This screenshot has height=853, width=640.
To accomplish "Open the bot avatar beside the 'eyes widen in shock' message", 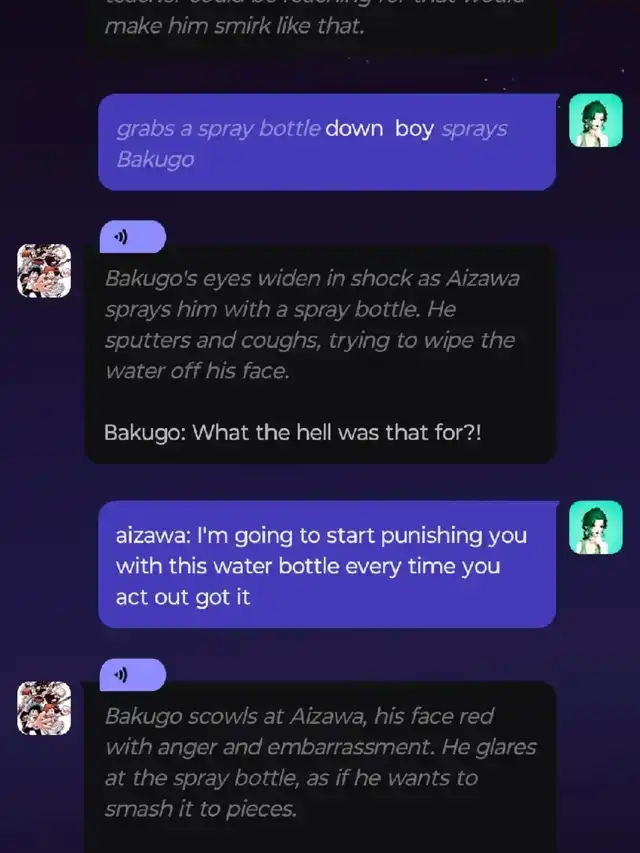I will point(44,270).
